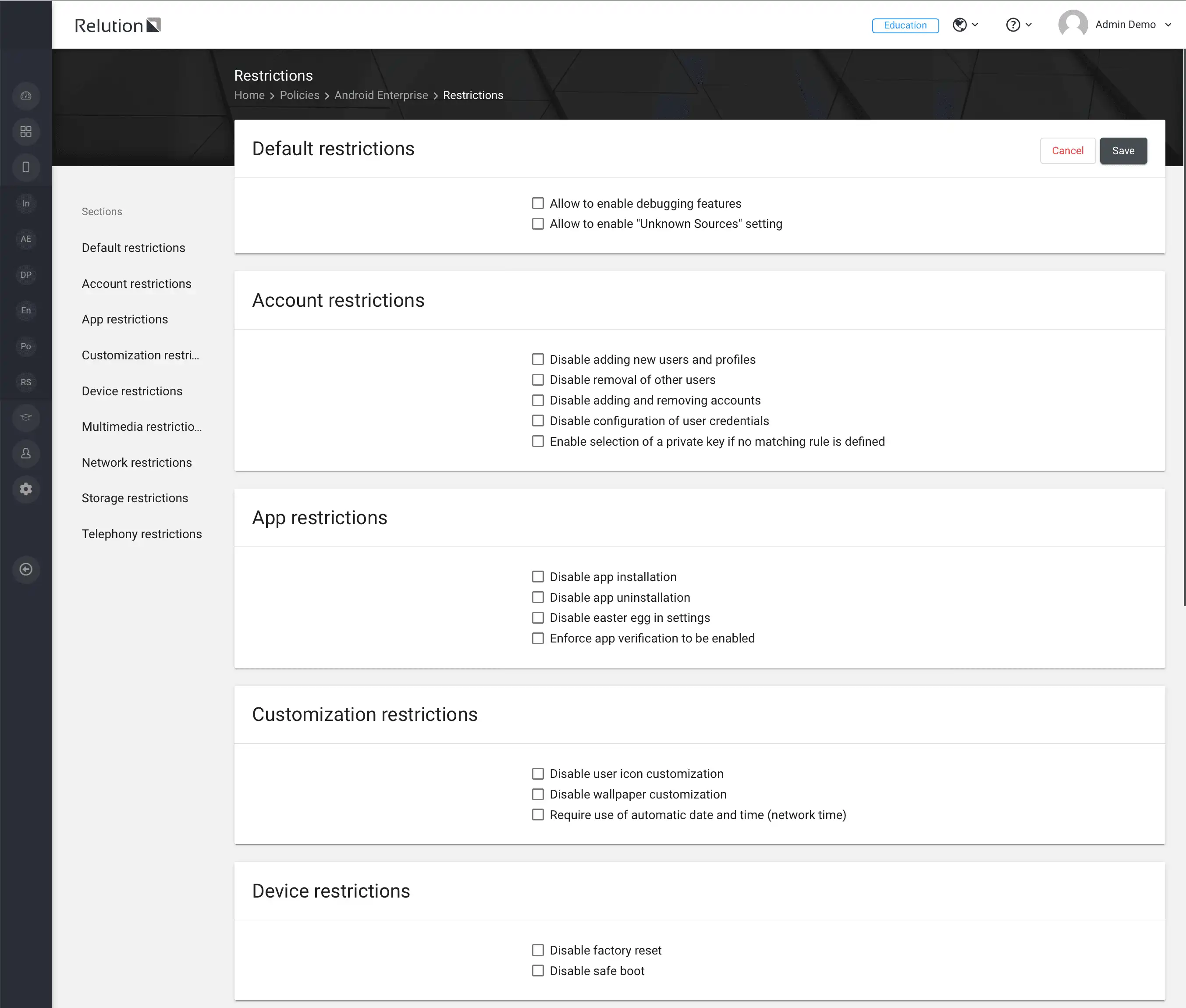Open the Android Enterprise breadcrumb link

click(381, 96)
